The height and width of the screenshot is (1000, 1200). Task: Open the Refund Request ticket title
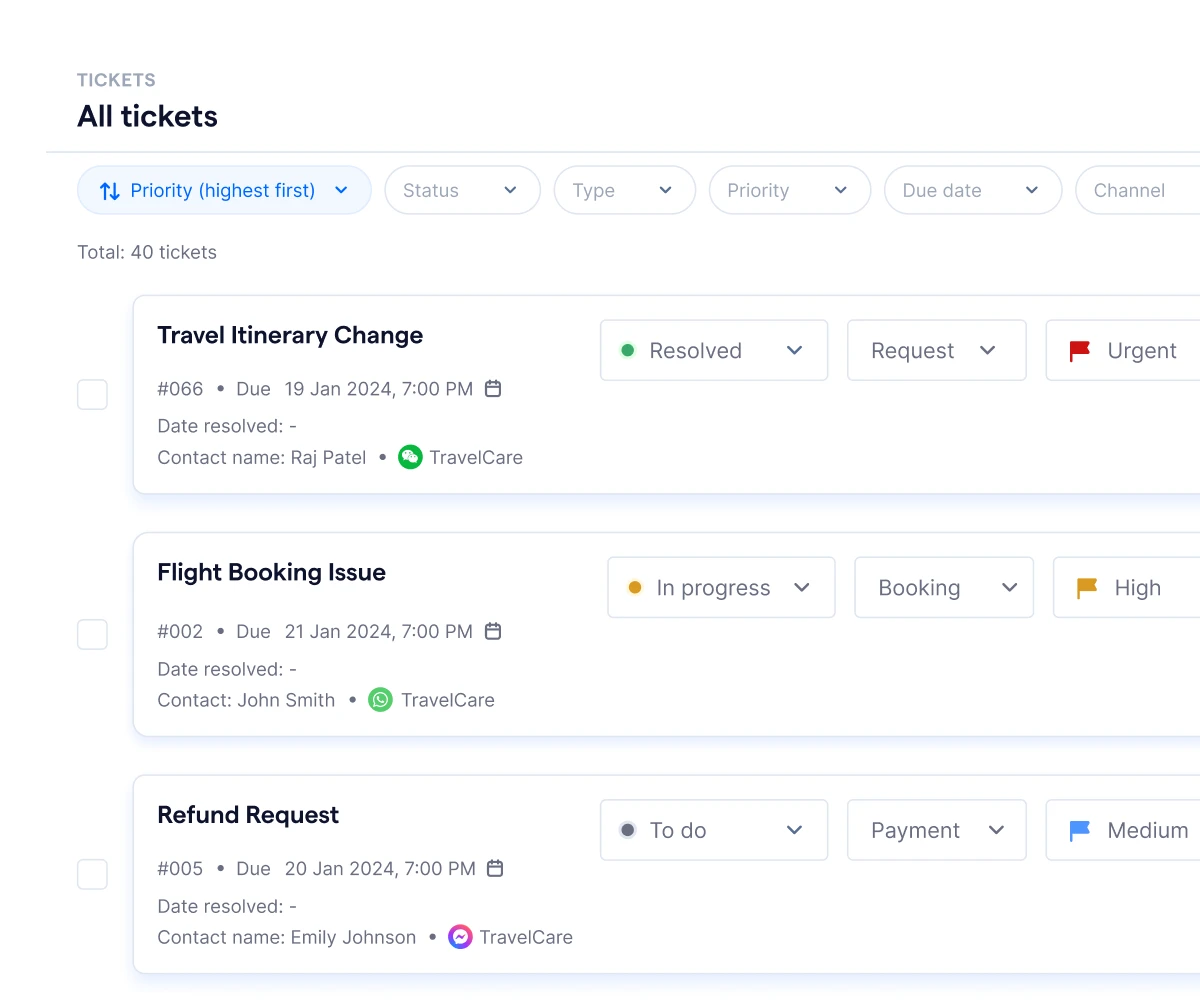[248, 815]
